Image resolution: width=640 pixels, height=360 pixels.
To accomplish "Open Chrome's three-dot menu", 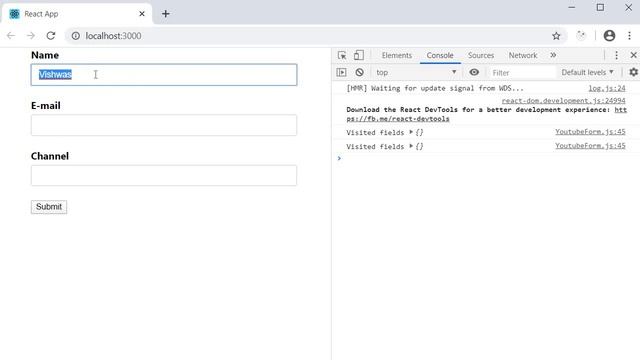I will coord(629,36).
